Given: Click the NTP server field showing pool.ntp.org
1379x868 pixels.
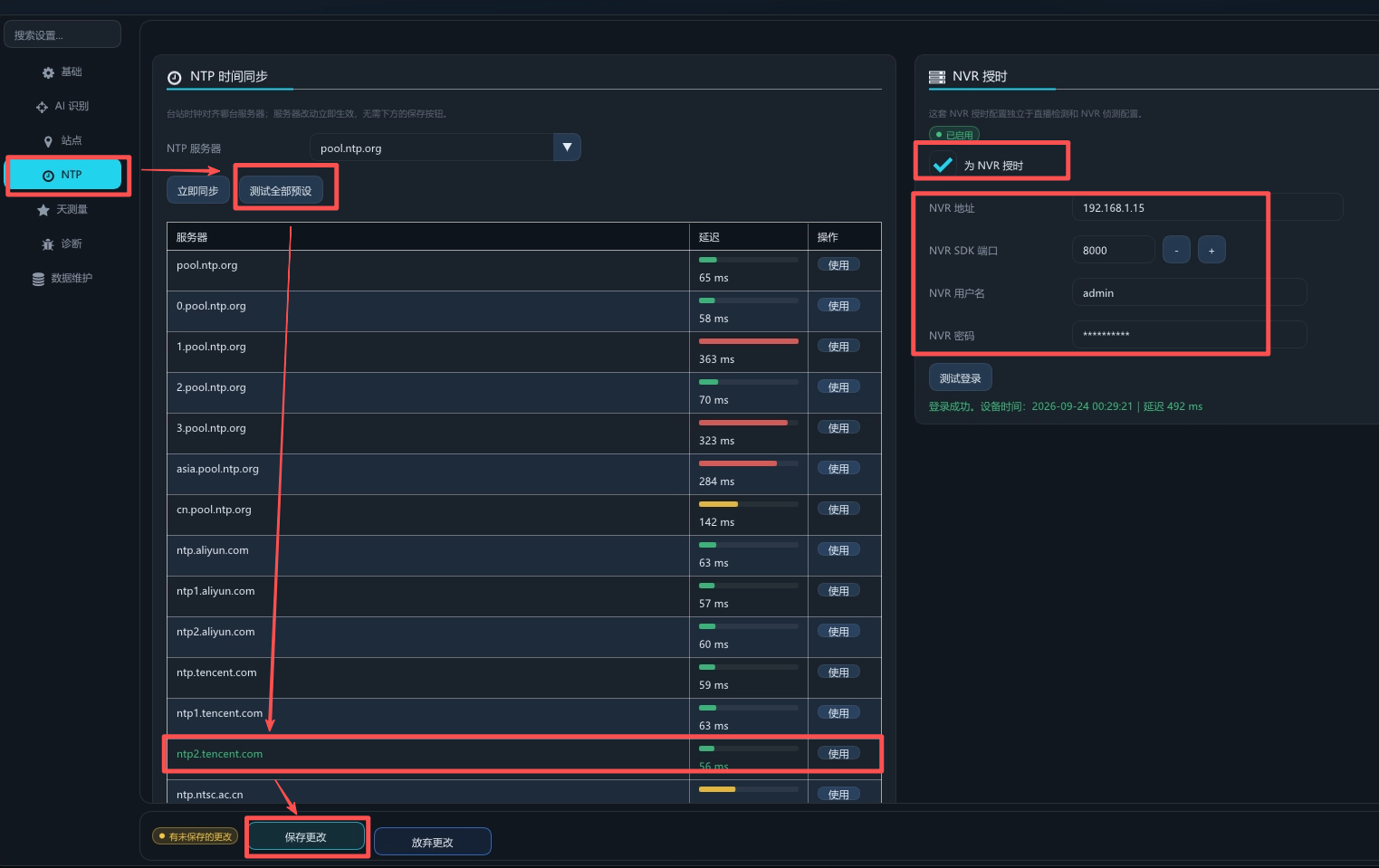Looking at the screenshot, I should coord(432,148).
